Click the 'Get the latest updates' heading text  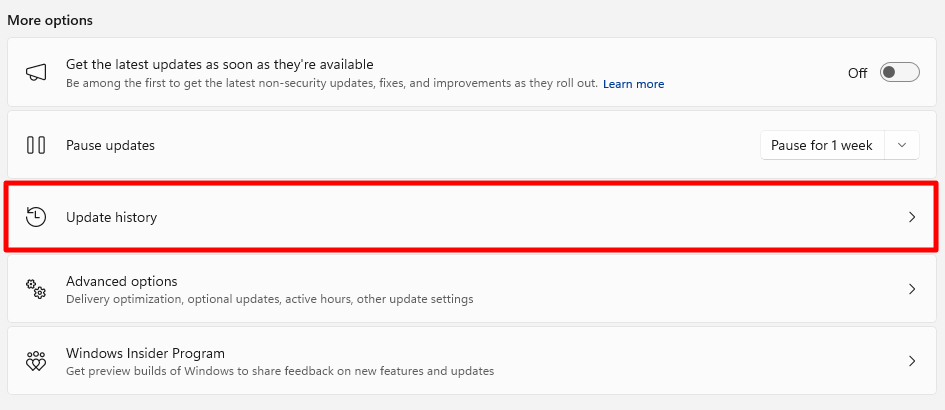coord(220,64)
